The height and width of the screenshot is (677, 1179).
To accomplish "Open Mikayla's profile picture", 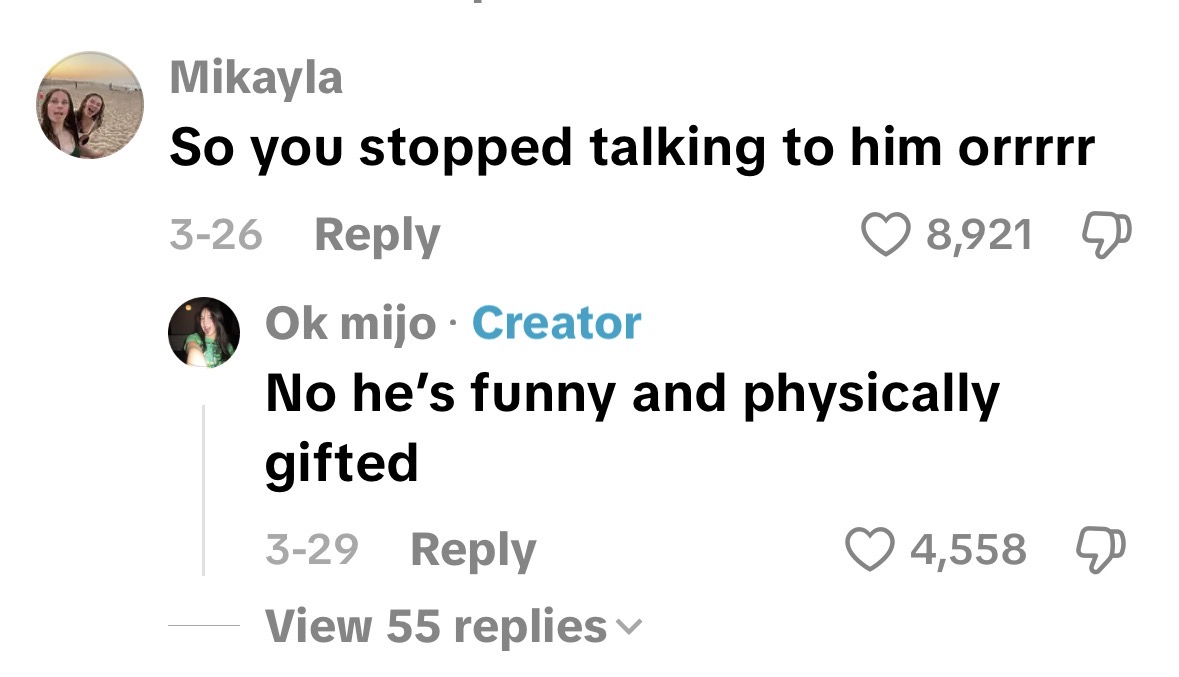I will (90, 105).
